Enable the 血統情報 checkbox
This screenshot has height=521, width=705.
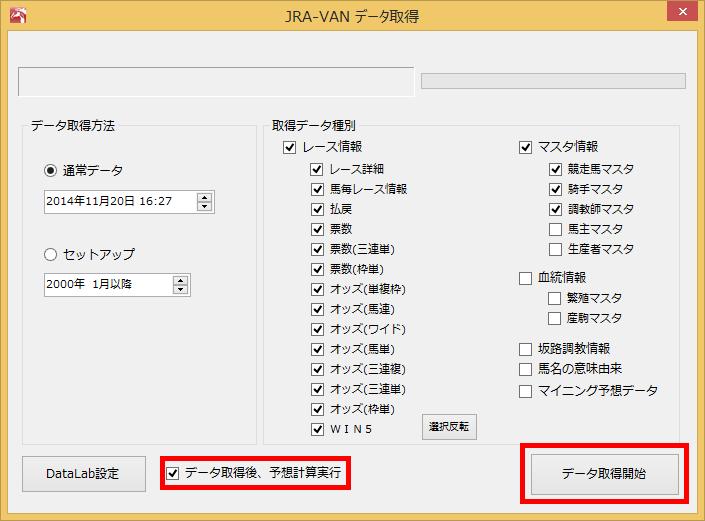[x=525, y=278]
